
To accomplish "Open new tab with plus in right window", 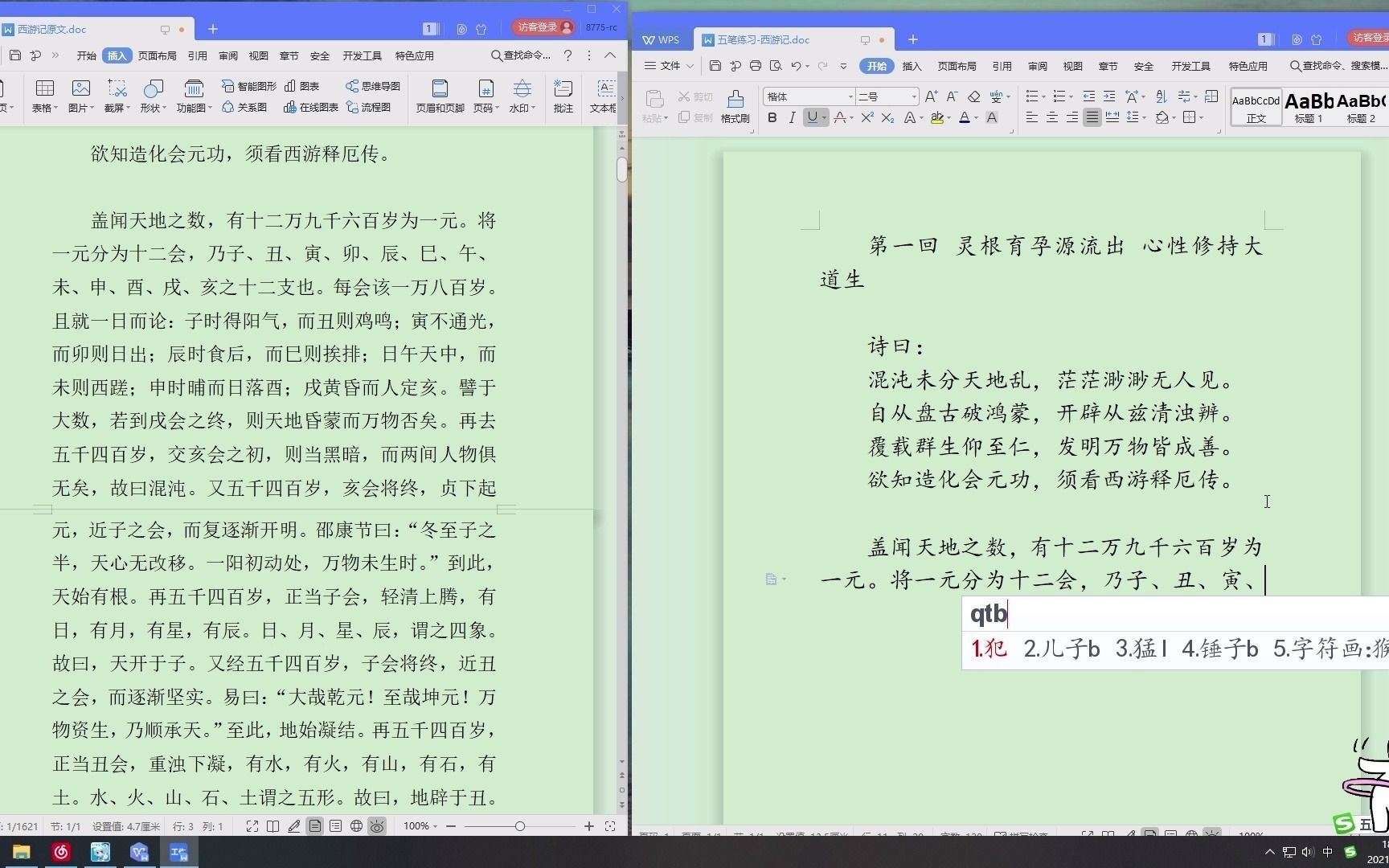I will coord(912,39).
